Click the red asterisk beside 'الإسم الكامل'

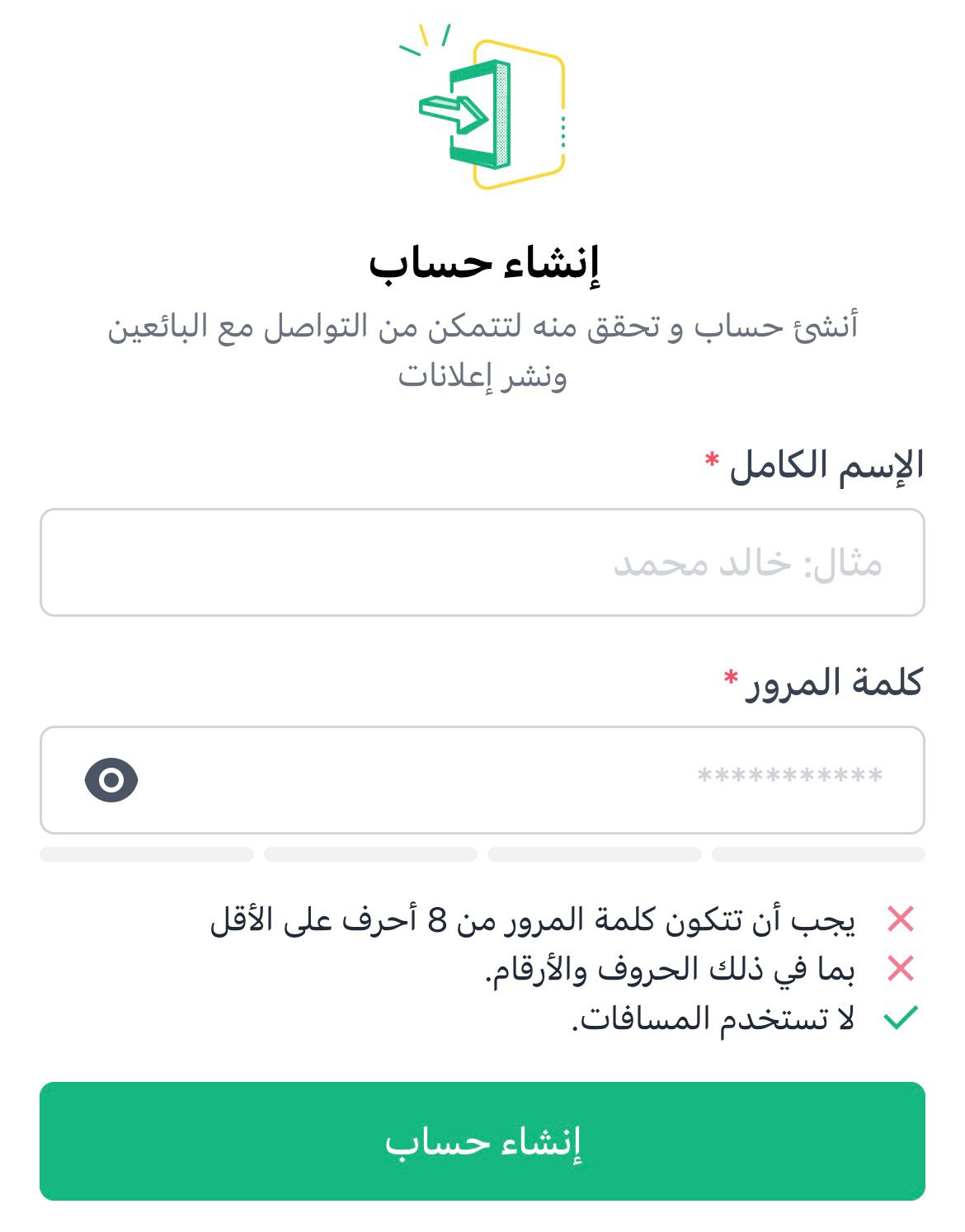(x=712, y=458)
